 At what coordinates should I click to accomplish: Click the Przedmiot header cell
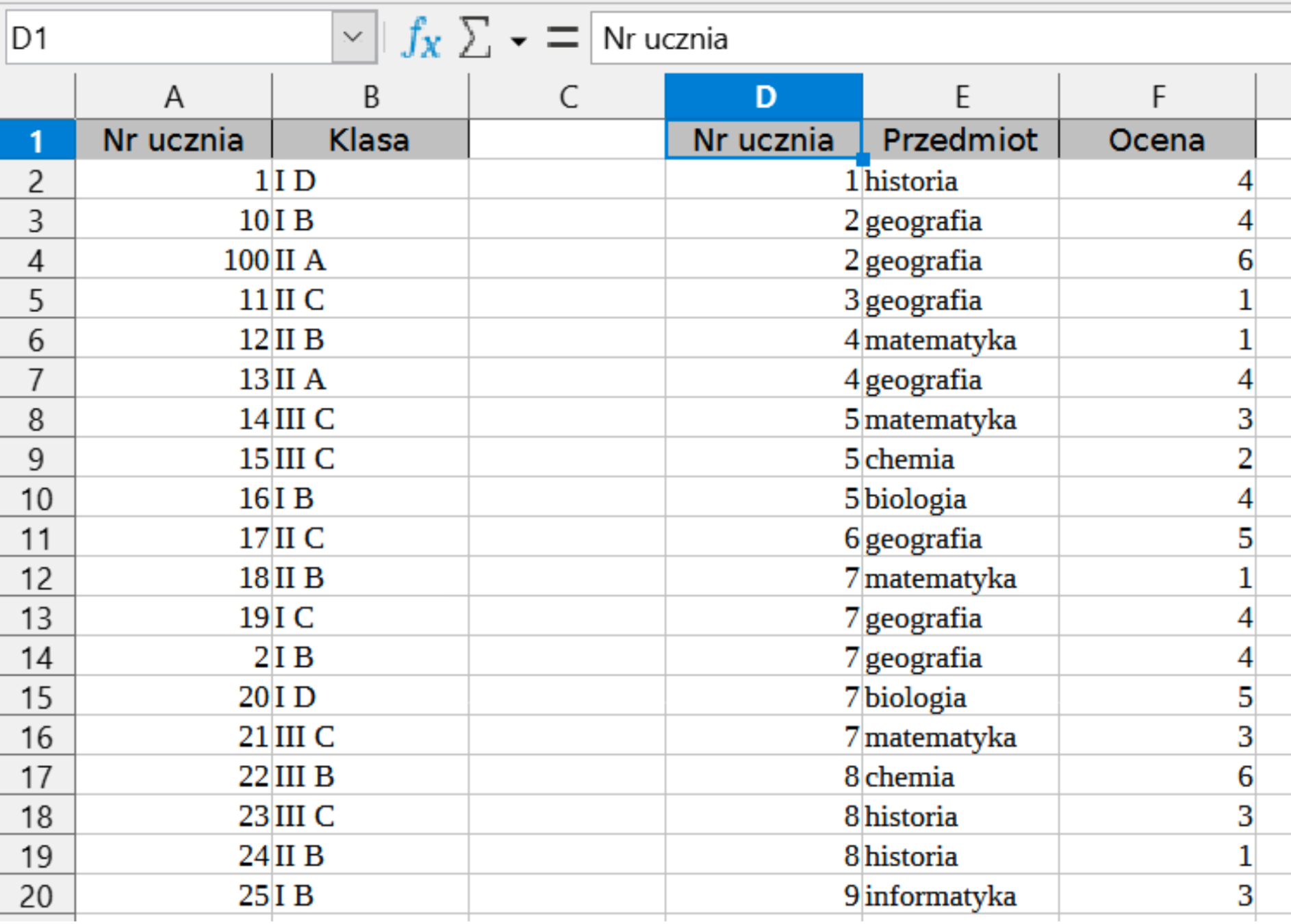point(960,140)
